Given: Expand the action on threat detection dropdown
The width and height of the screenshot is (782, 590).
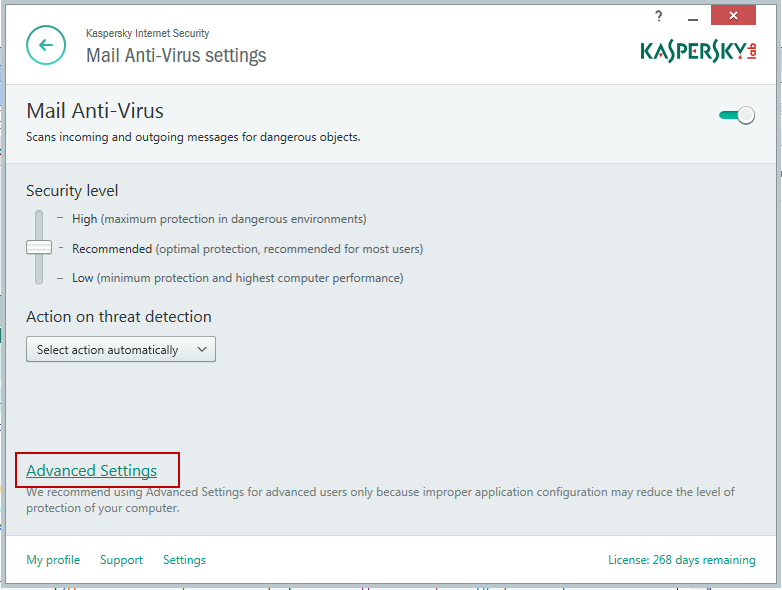Looking at the screenshot, I should [121, 349].
